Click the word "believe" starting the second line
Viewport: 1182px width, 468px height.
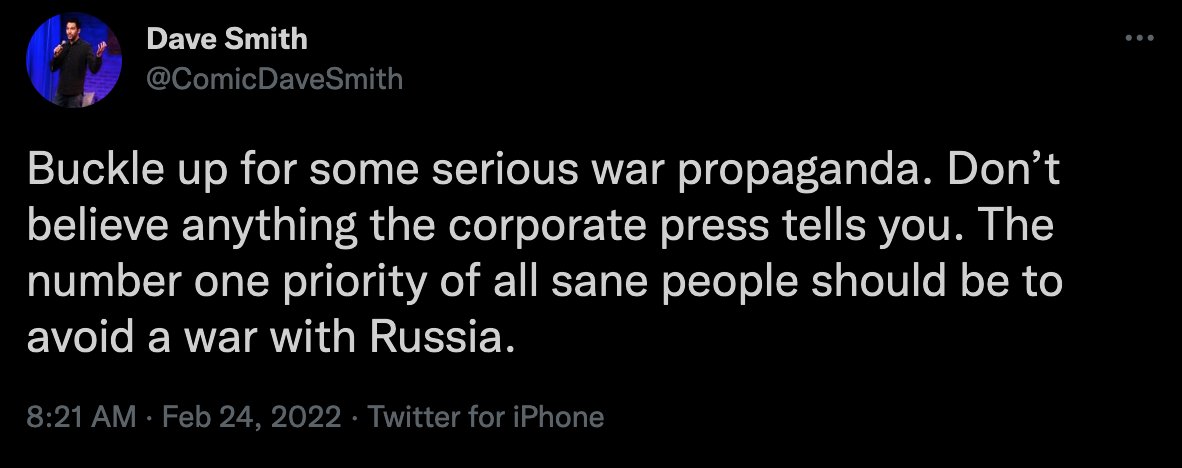(98, 227)
